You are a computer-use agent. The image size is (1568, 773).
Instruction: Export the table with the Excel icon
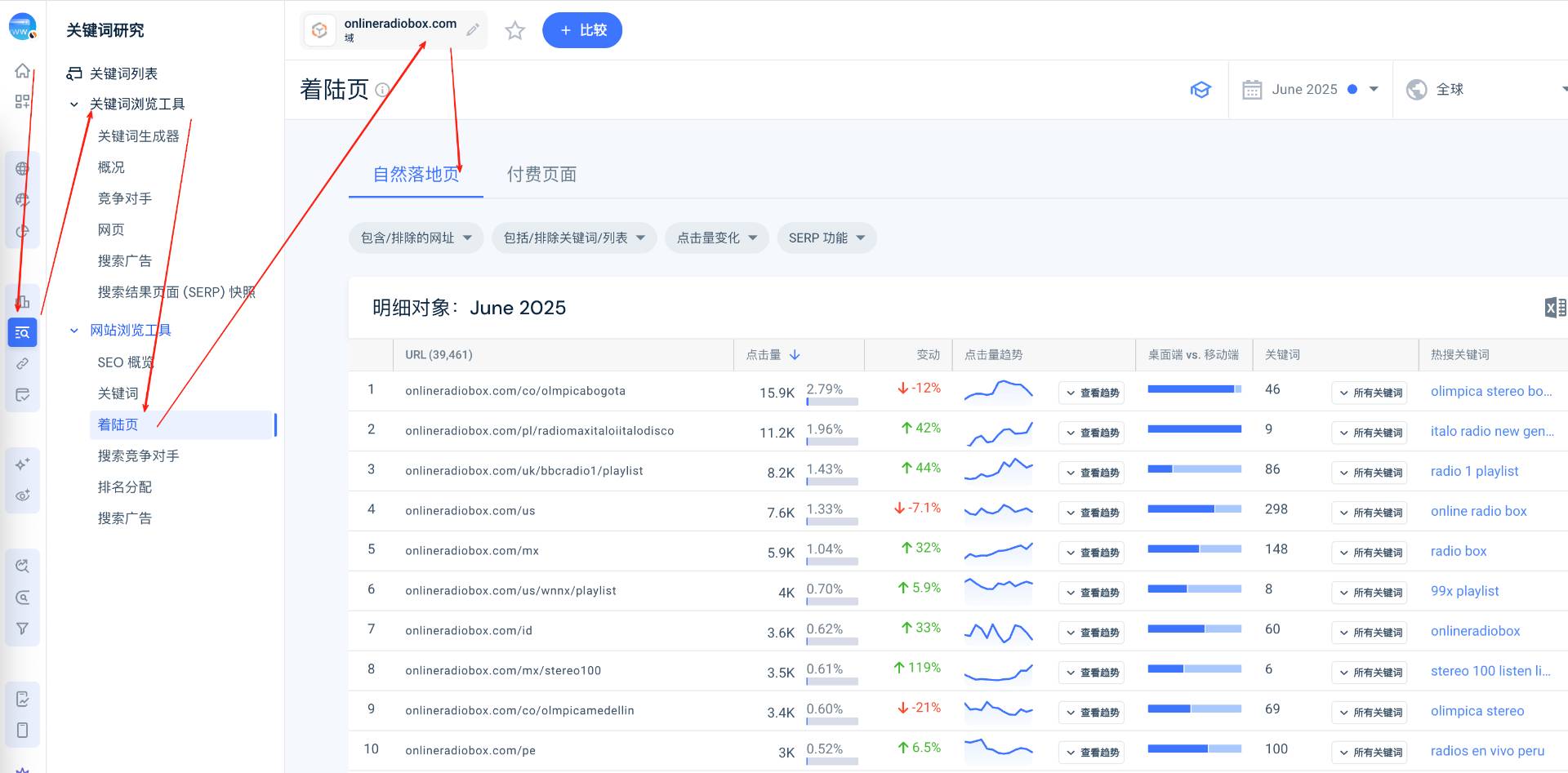click(x=1555, y=308)
